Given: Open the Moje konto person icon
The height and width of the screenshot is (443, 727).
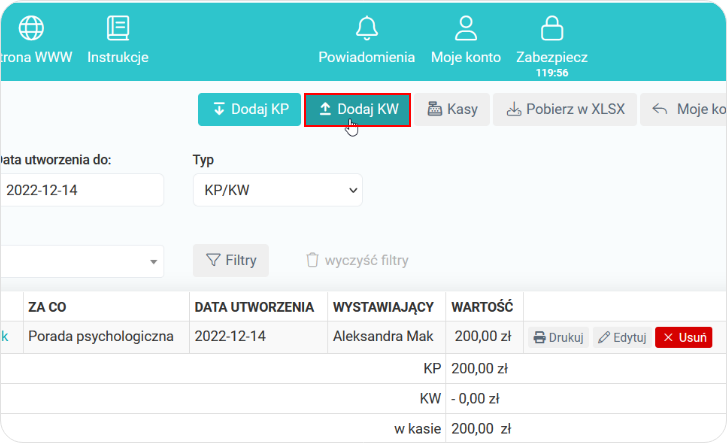Looking at the screenshot, I should pyautogui.click(x=466, y=28).
